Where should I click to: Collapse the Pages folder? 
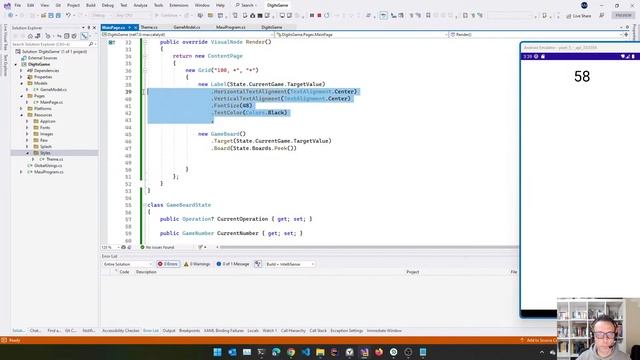pyautogui.click(x=22, y=96)
